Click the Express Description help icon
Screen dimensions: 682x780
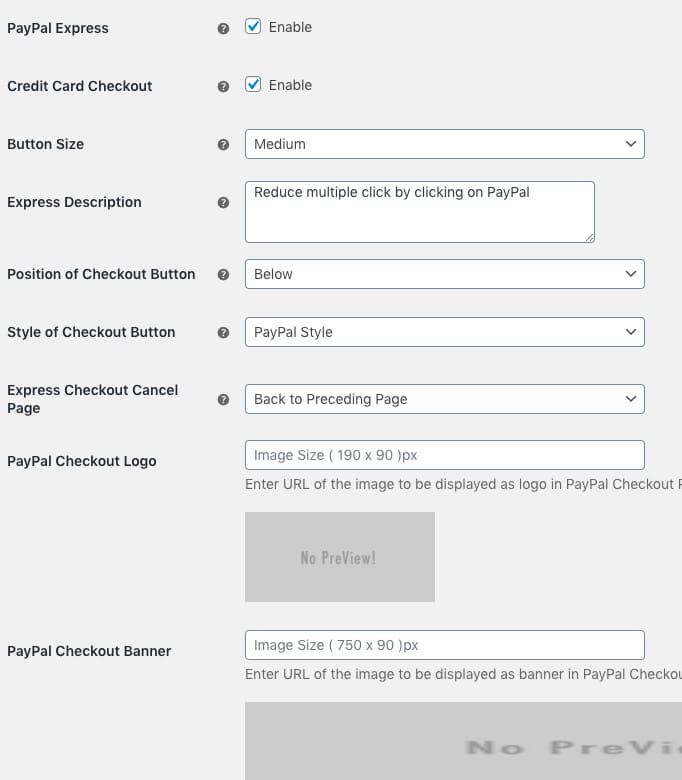224,203
